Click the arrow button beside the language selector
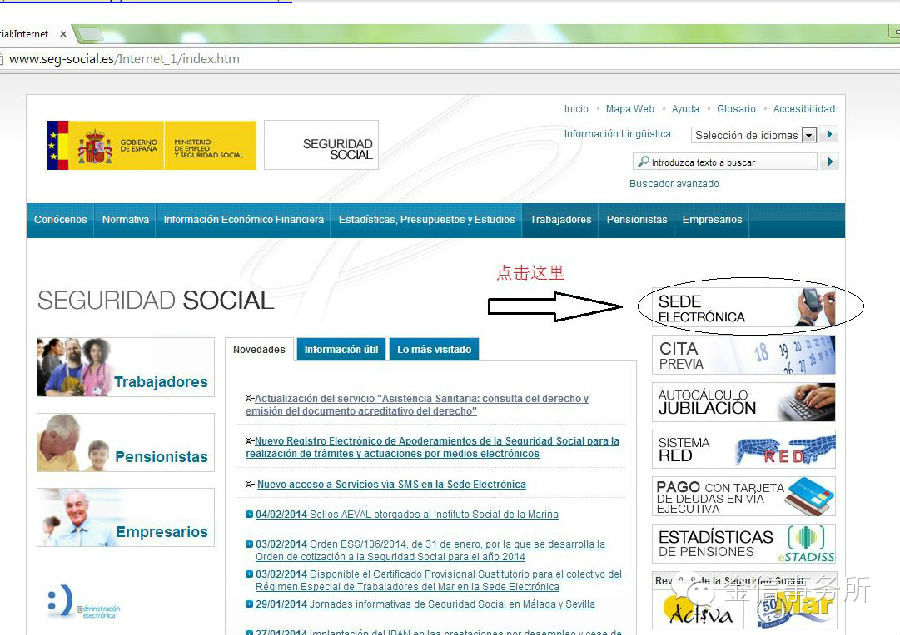900x635 pixels. click(x=829, y=135)
